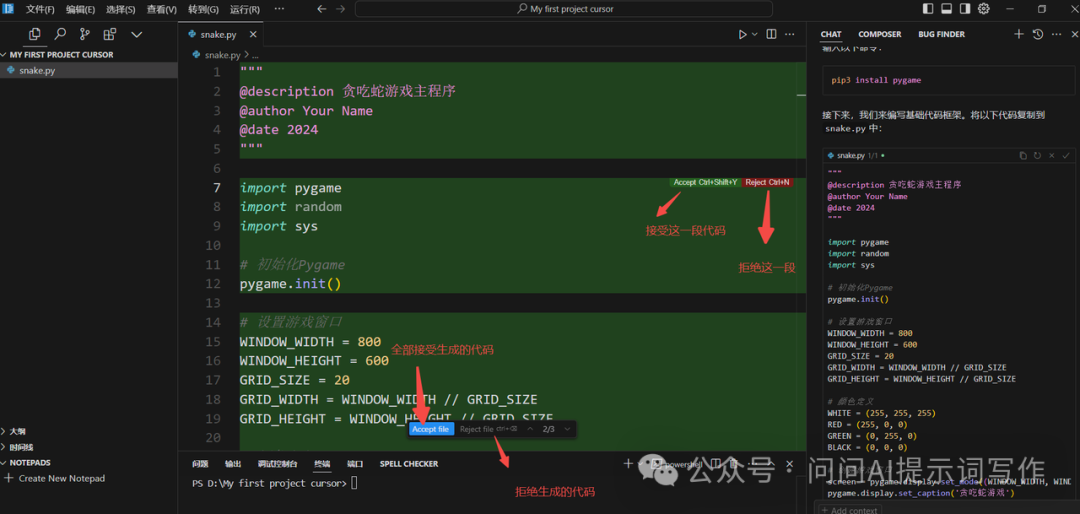Viewport: 1080px width, 514px height.
Task: Open the 查看(V) menu
Action: [x=161, y=10]
